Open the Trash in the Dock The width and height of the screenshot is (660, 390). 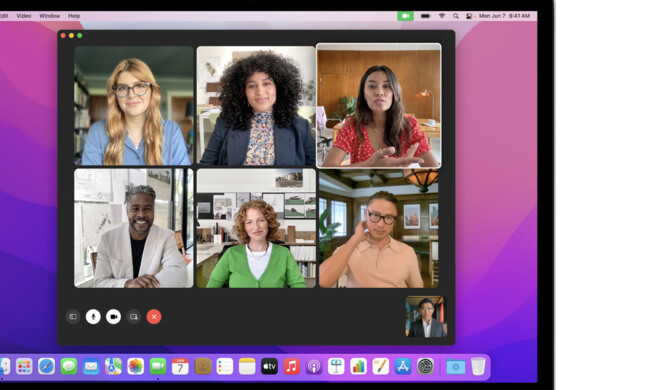(x=478, y=366)
